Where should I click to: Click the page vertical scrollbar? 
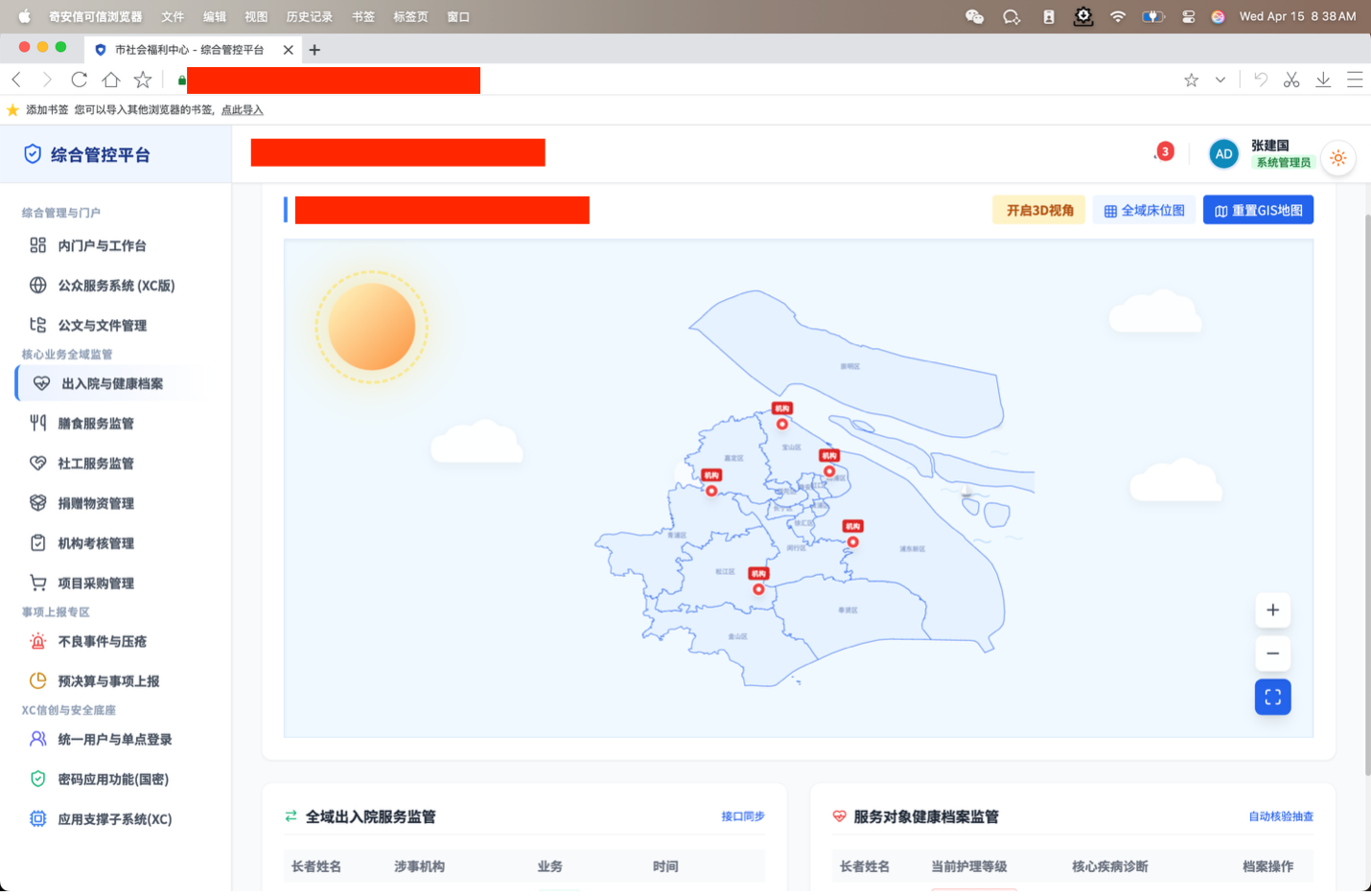click(1367, 494)
